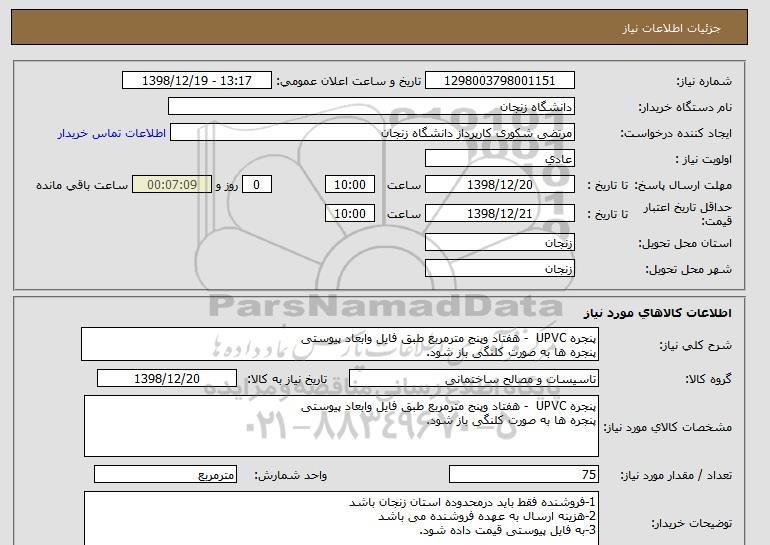Click the goods group field تاسیسات و مصالح ساختمانی
This screenshot has width=770, height=545.
(x=473, y=379)
